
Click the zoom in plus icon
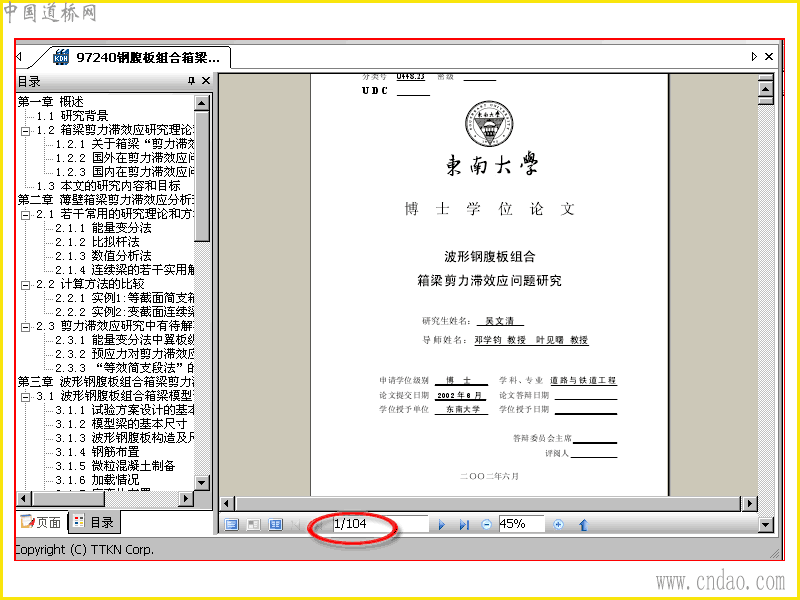(558, 524)
